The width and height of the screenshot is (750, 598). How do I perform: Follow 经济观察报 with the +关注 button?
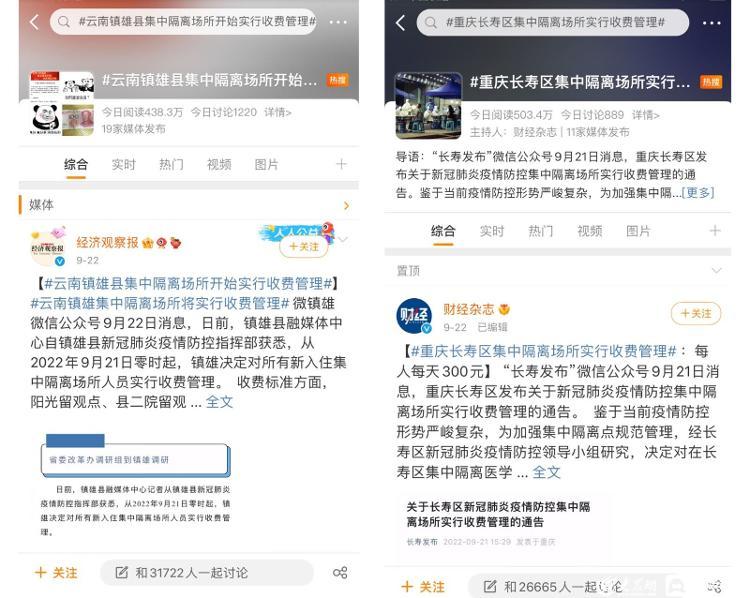click(x=304, y=246)
